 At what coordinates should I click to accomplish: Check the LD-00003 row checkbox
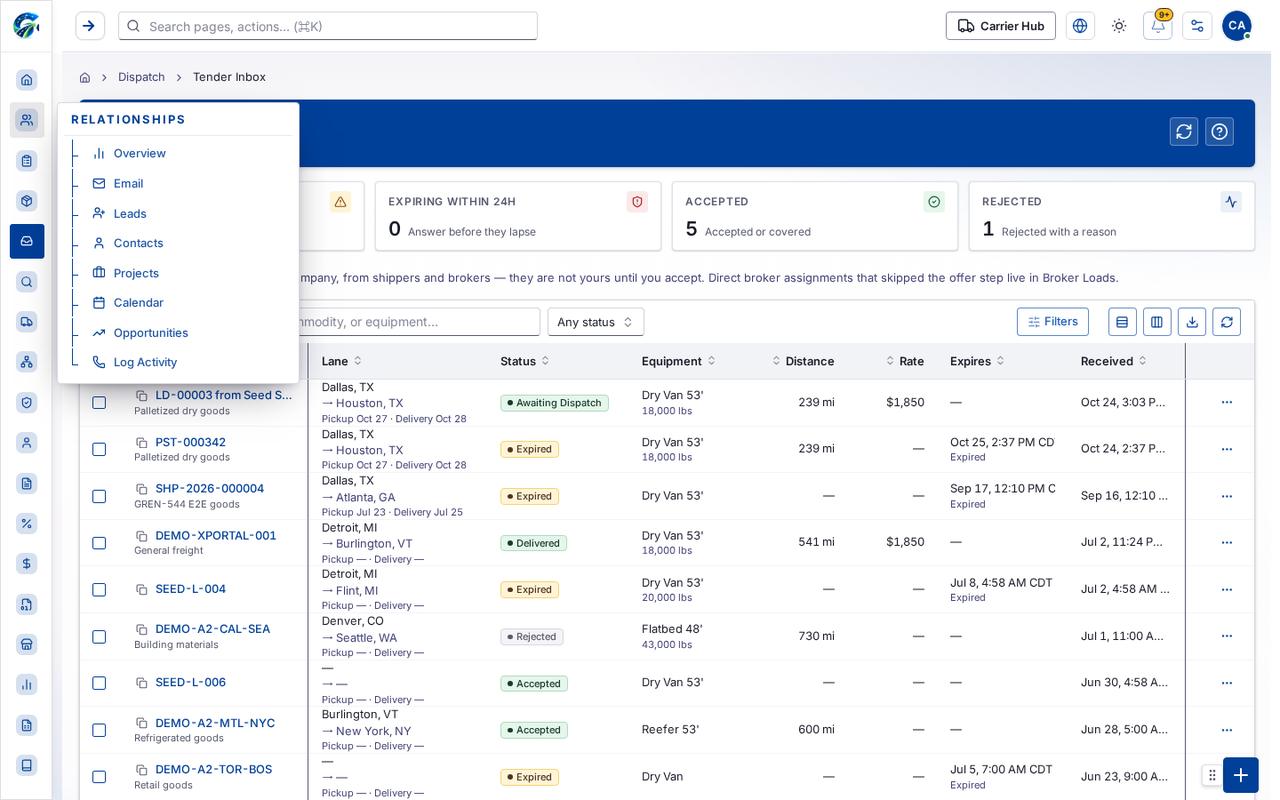99,402
